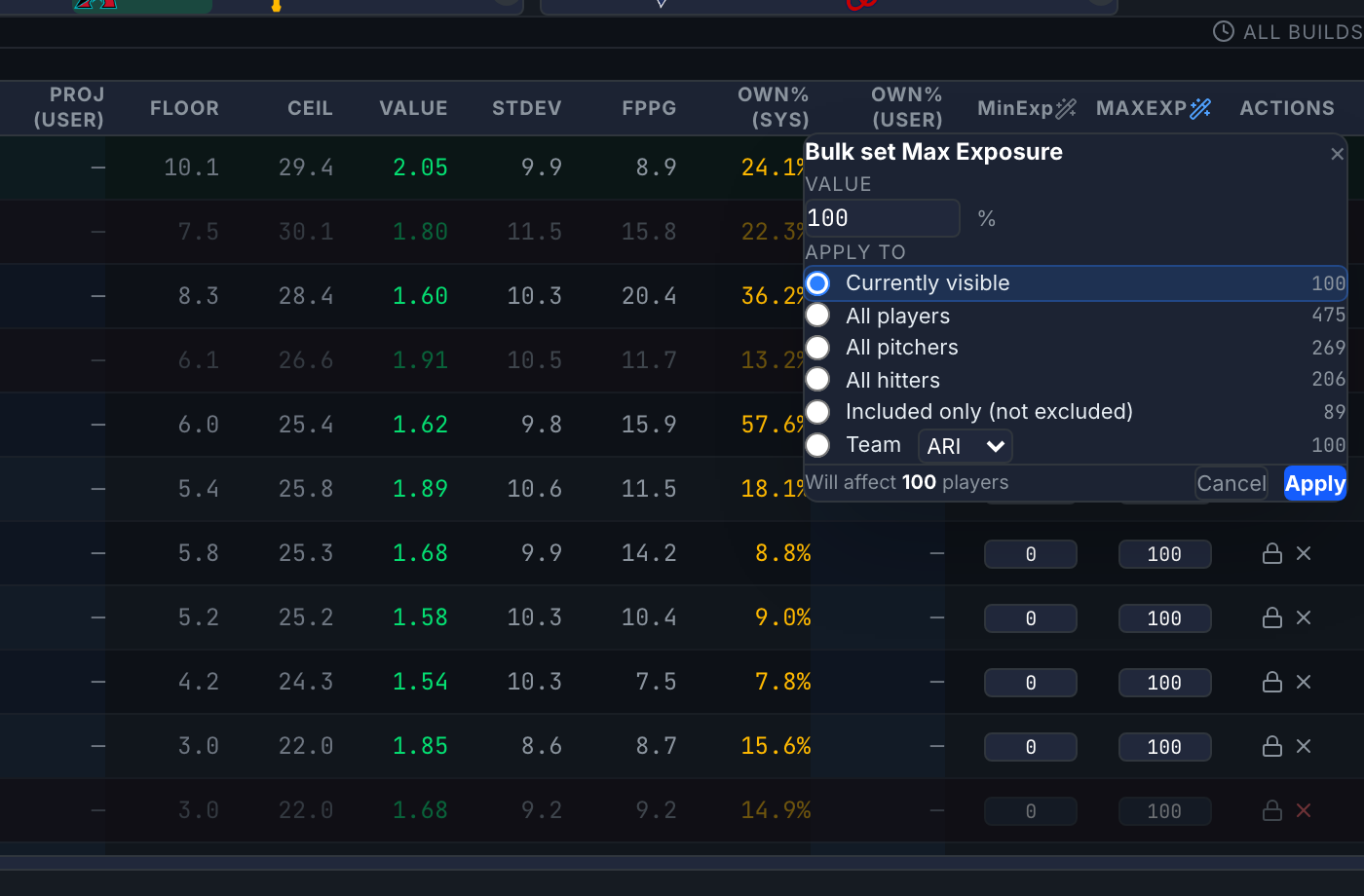1364x896 pixels.
Task: Click the MinExp field in the 8.8% row
Action: tap(1031, 554)
